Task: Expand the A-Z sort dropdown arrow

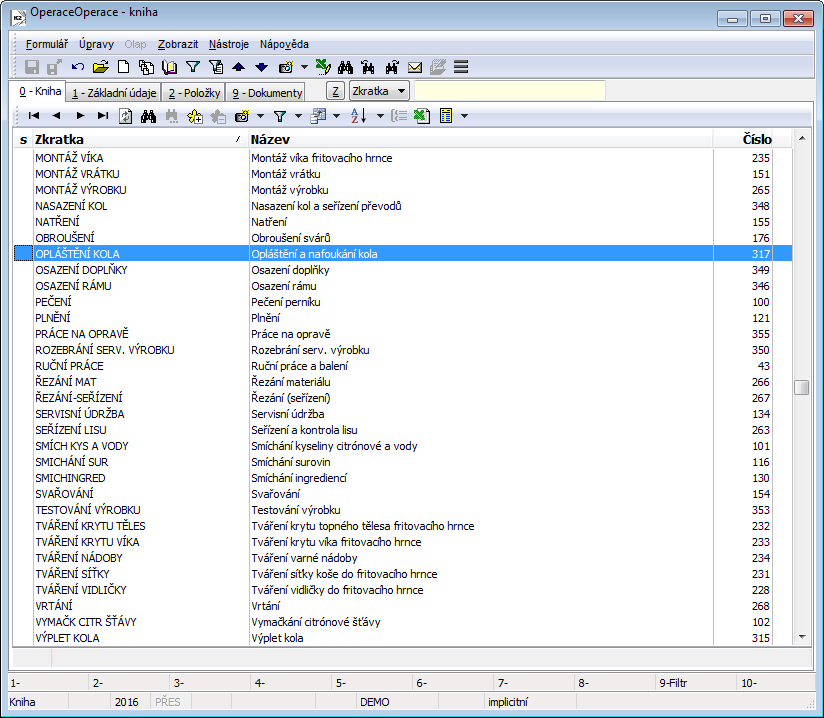Action: (379, 116)
